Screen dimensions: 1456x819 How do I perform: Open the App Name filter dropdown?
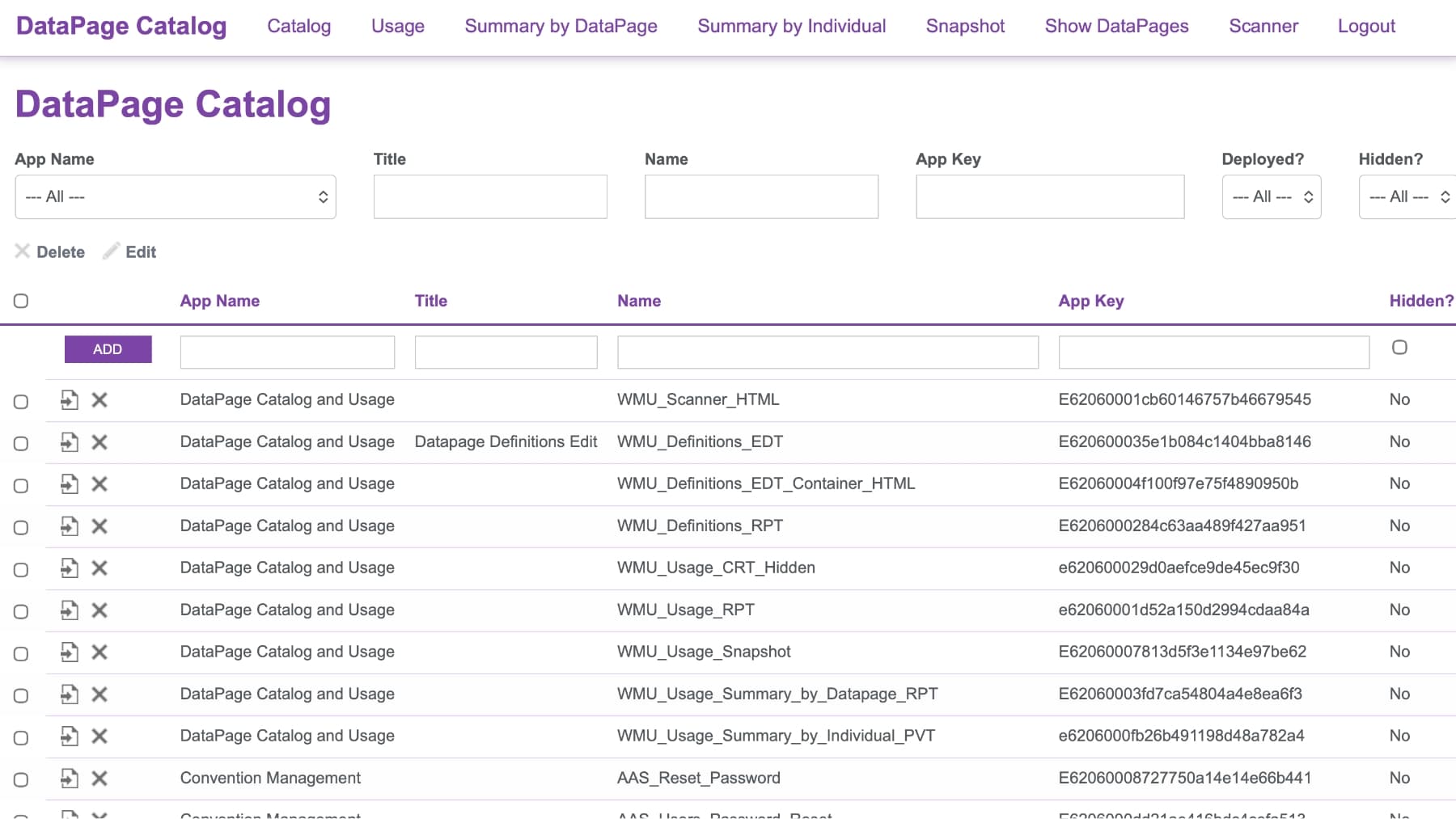tap(176, 196)
